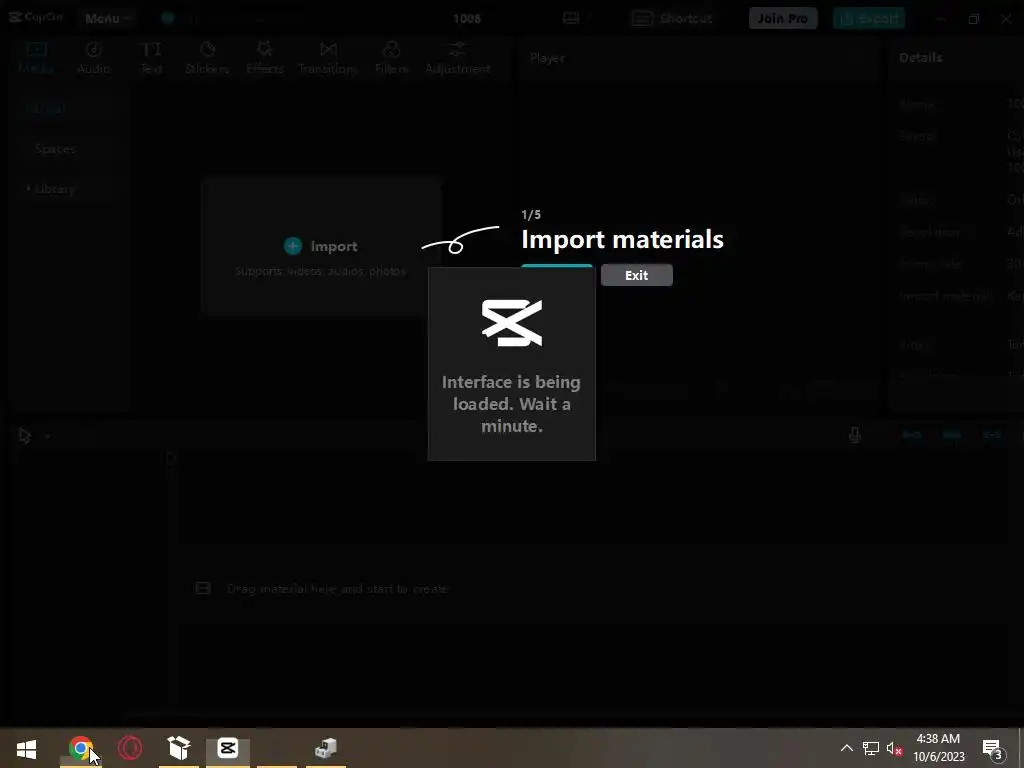Open the Filters tab

click(391, 58)
